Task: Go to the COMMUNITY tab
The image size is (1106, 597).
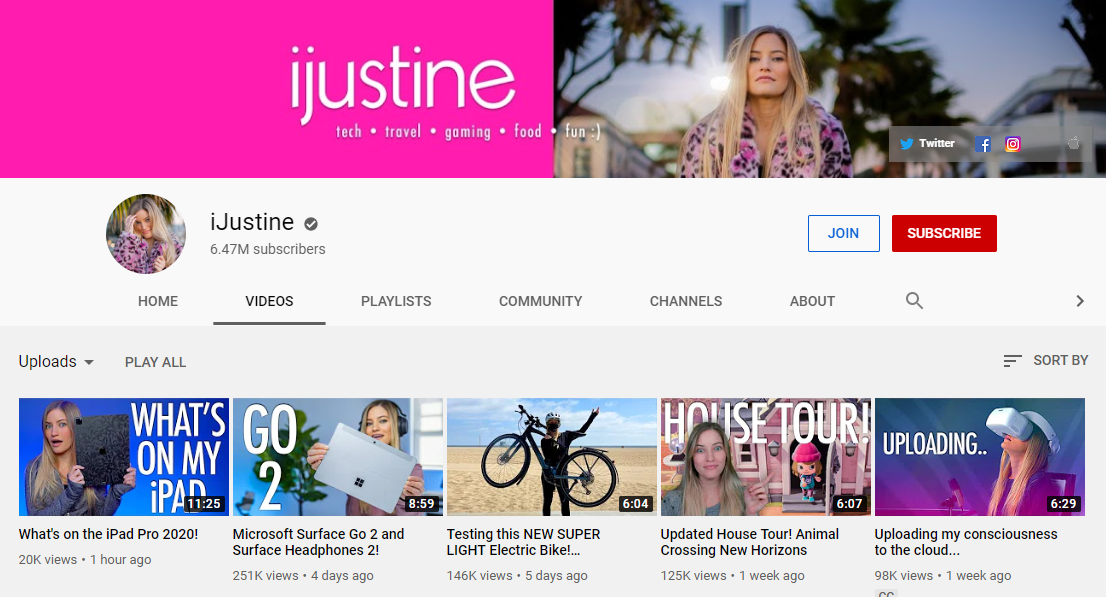Action: click(541, 301)
